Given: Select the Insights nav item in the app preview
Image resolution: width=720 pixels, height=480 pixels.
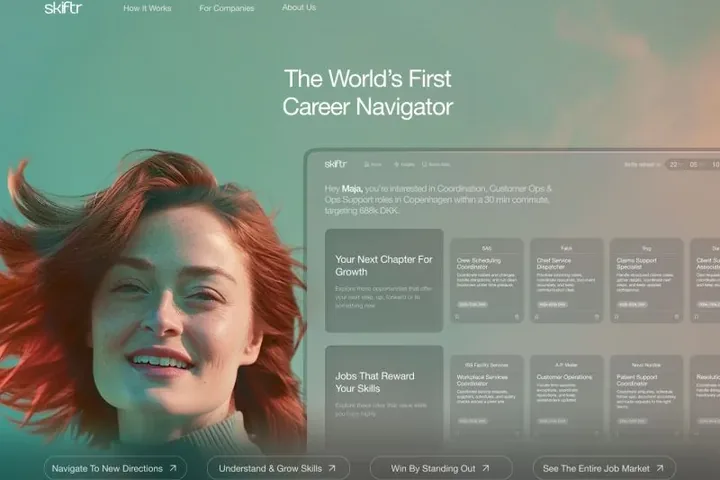Looking at the screenshot, I should 404,164.
